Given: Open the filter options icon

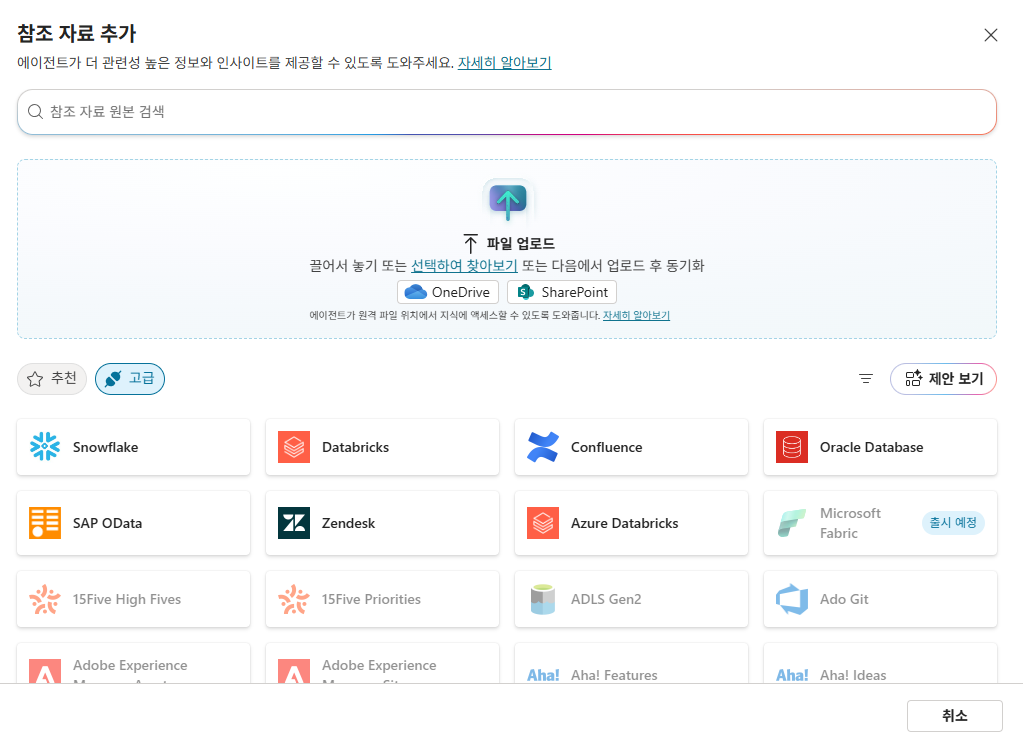Looking at the screenshot, I should coord(866,378).
